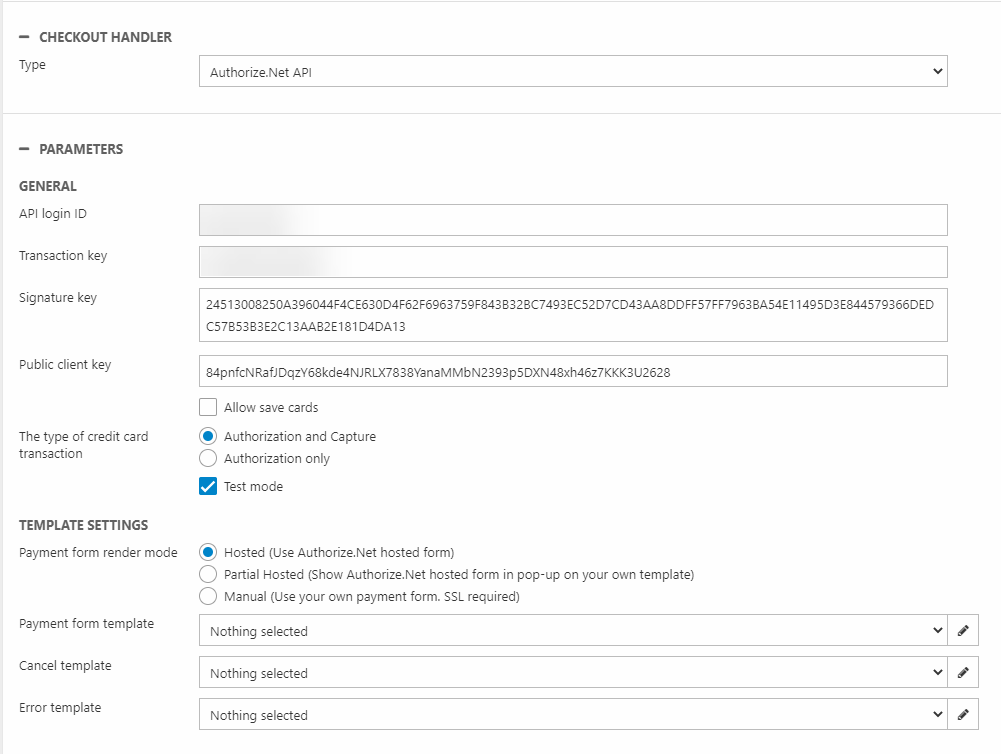This screenshot has height=754, width=1001.
Task: Collapse the Parameters section
Action: pos(24,149)
